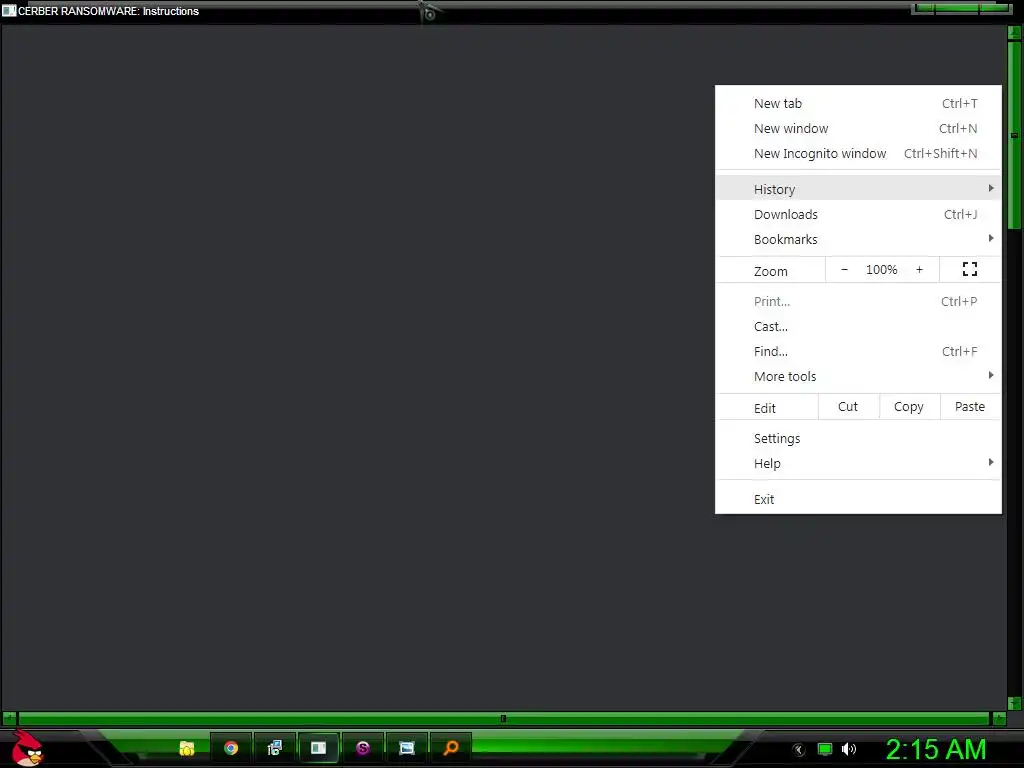Launch Chrome from the taskbar
The height and width of the screenshot is (768, 1024).
point(231,748)
